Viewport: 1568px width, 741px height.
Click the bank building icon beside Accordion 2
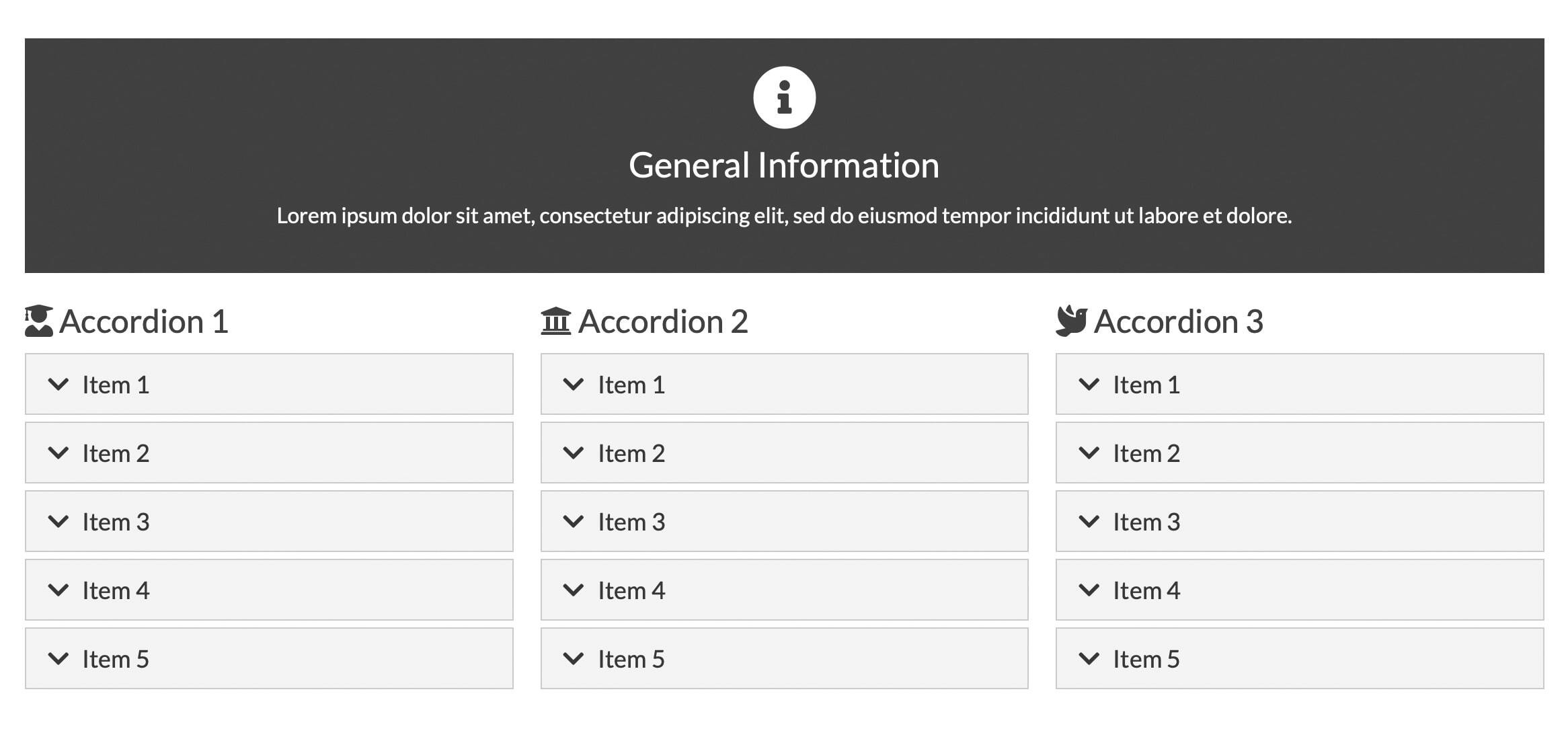tap(555, 321)
